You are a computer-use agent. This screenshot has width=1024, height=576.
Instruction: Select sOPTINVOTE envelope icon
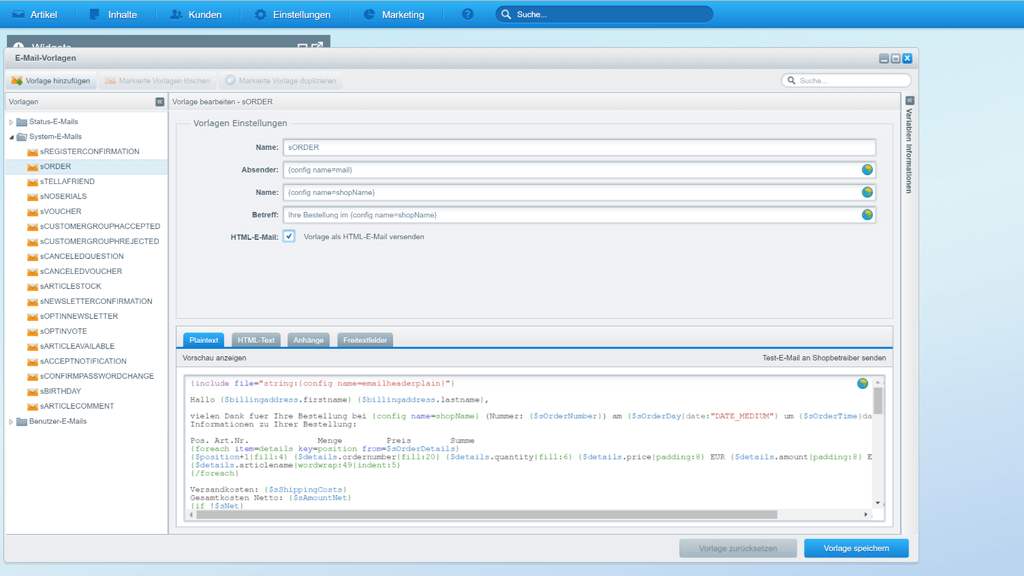click(x=32, y=332)
